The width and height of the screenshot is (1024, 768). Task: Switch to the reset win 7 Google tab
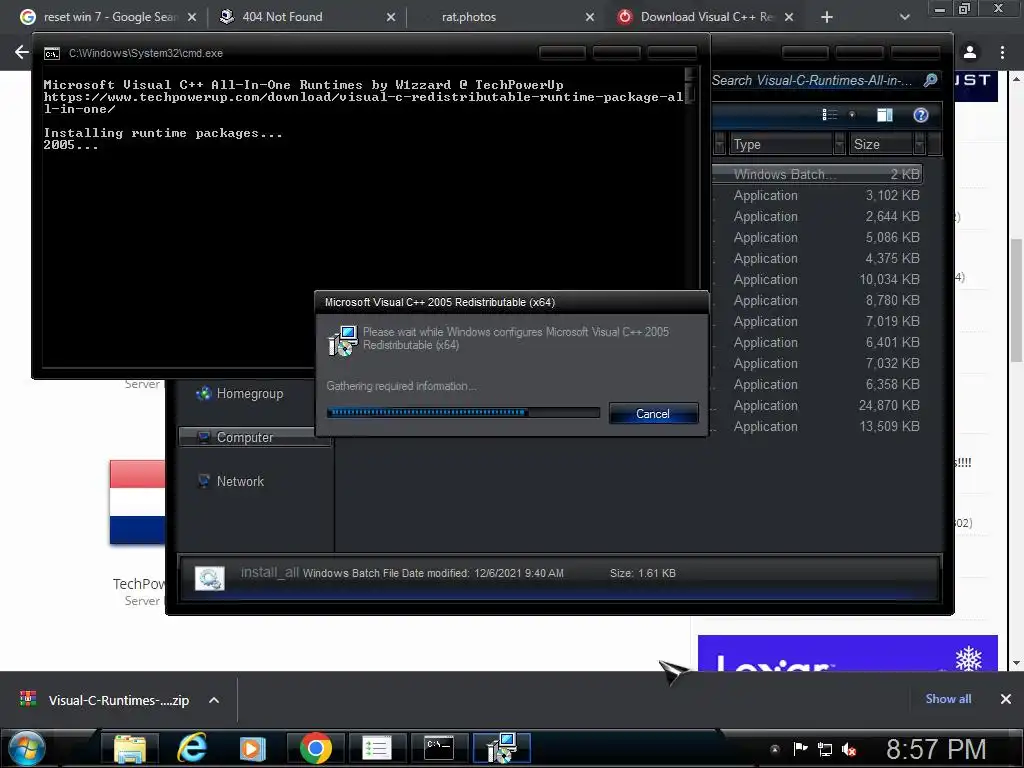pyautogui.click(x=109, y=17)
